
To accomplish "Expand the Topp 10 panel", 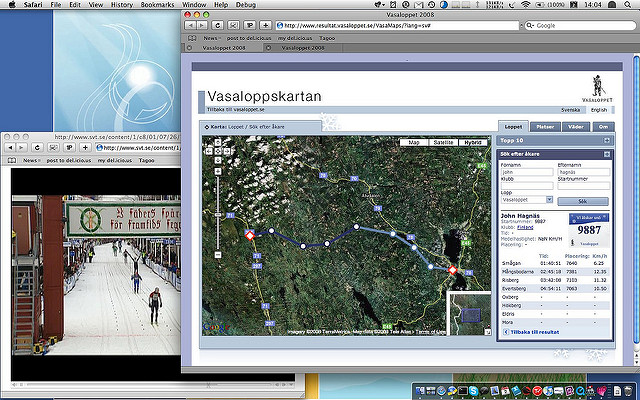I will [606, 142].
